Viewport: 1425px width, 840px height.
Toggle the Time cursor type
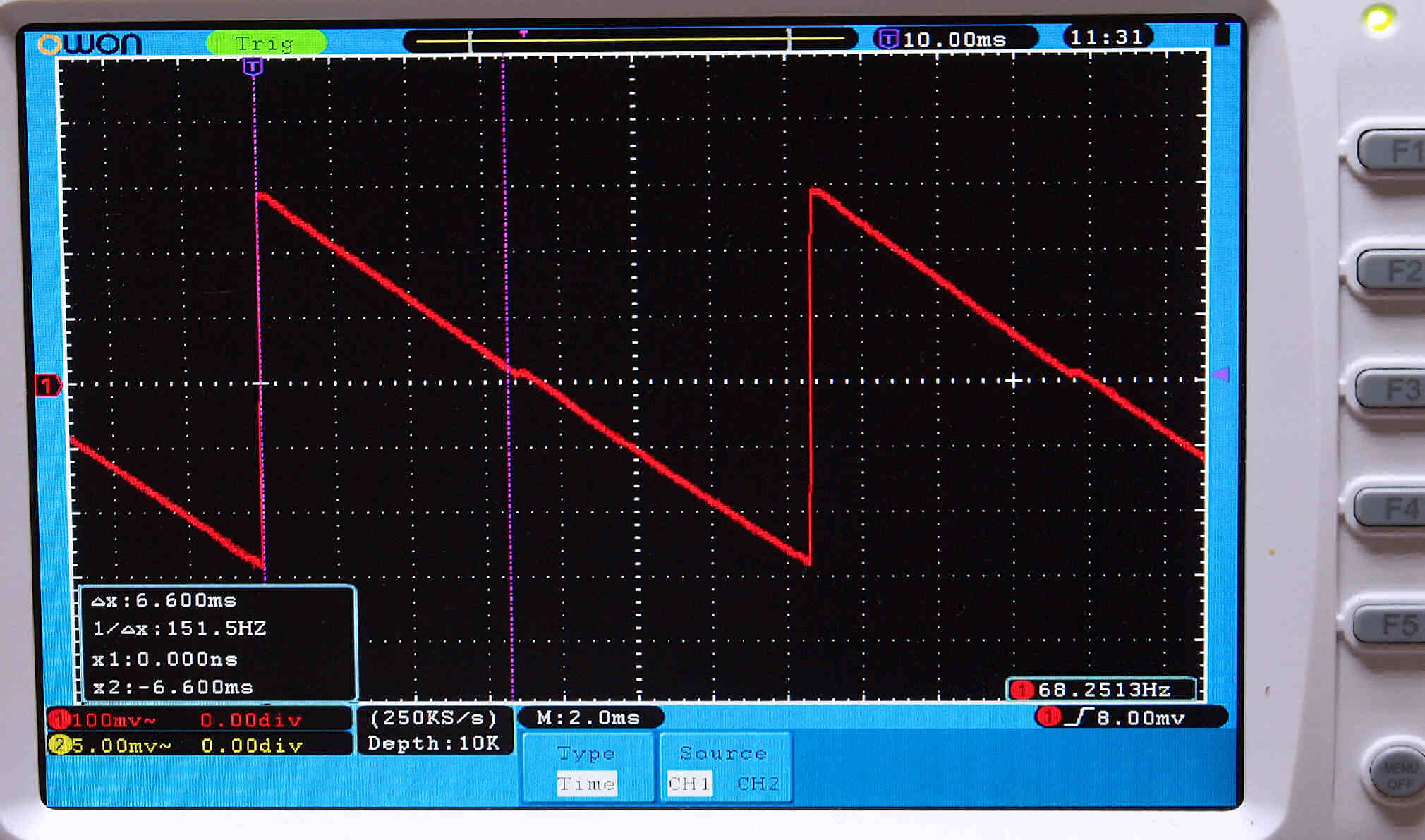(586, 784)
